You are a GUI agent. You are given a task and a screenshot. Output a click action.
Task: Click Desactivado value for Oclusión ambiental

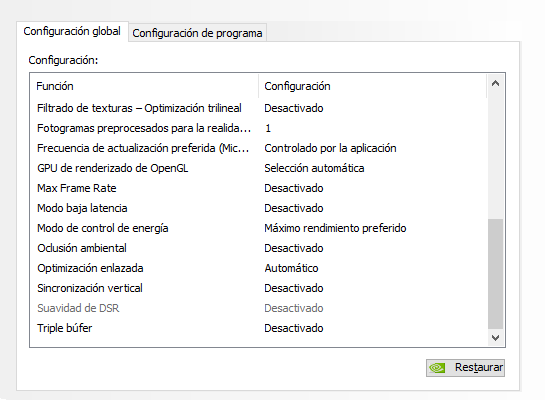point(294,248)
